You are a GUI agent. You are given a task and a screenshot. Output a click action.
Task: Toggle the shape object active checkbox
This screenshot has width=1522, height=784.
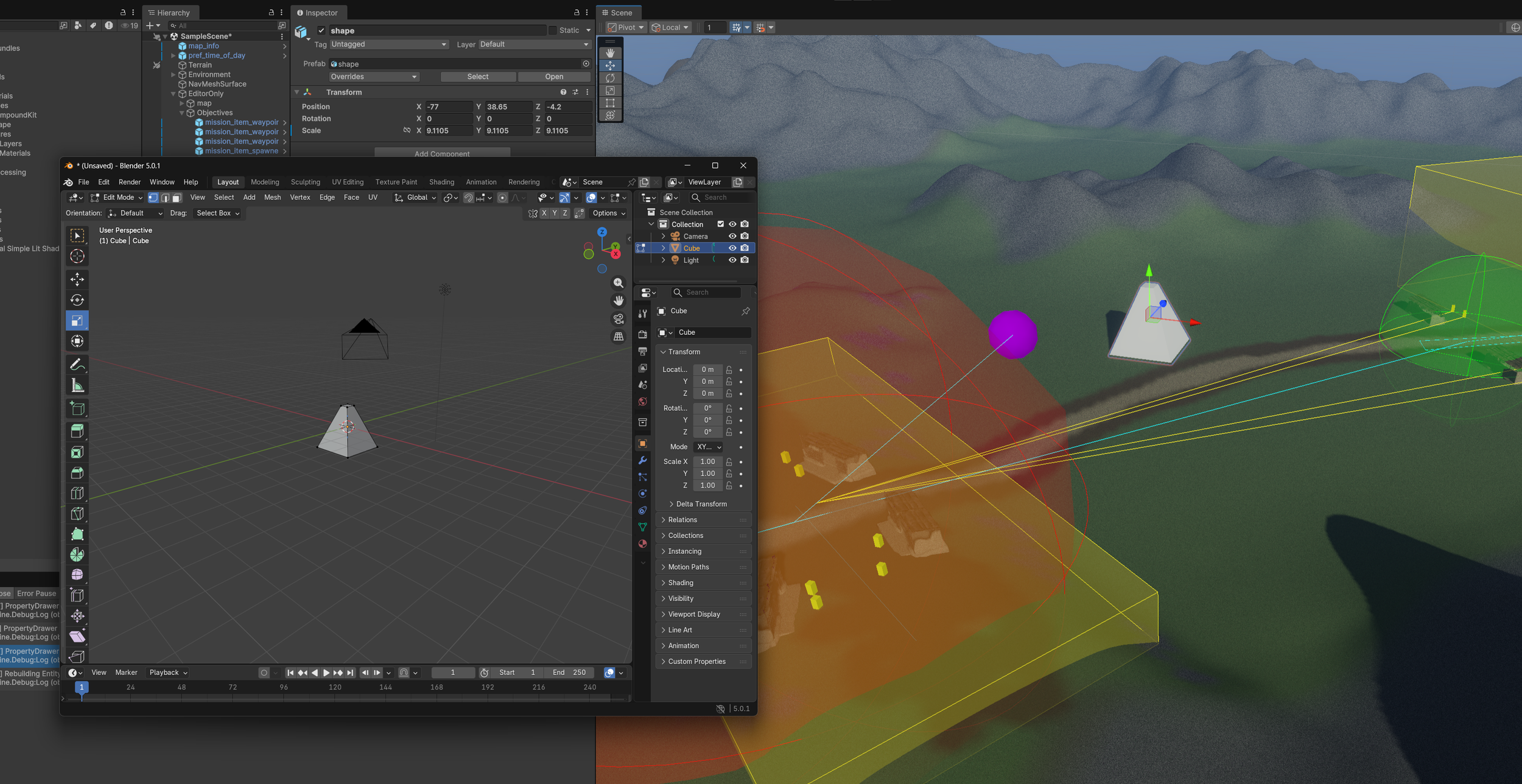(321, 30)
